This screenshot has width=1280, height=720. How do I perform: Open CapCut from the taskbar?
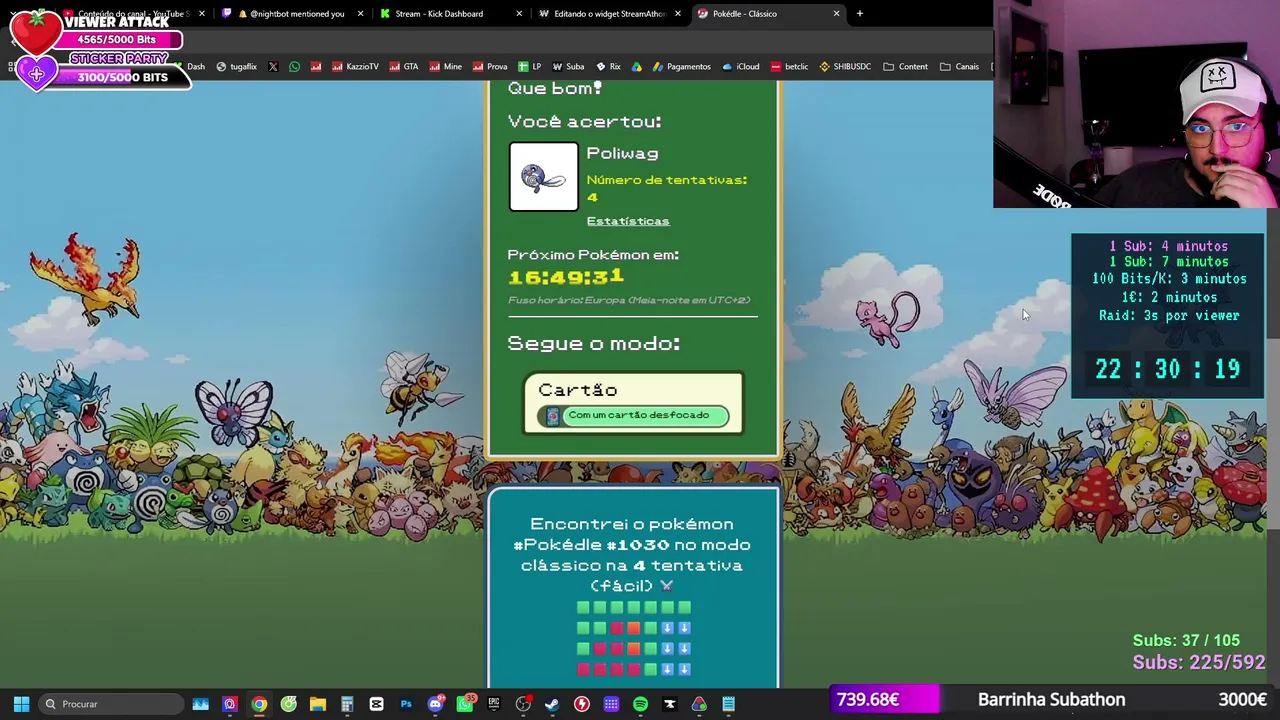pos(376,704)
